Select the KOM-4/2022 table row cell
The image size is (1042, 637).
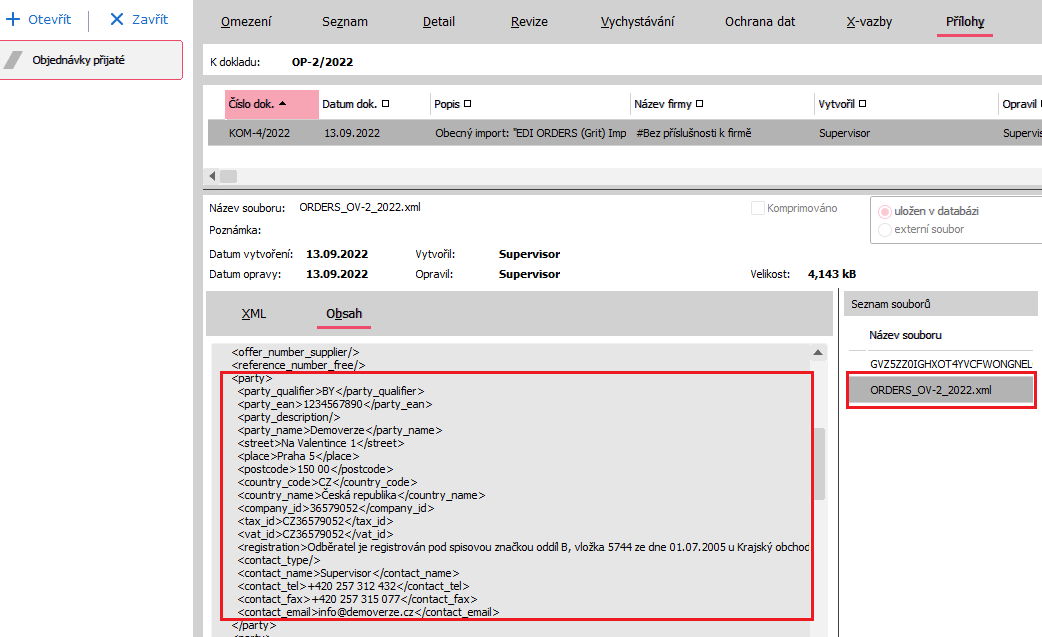coord(259,133)
